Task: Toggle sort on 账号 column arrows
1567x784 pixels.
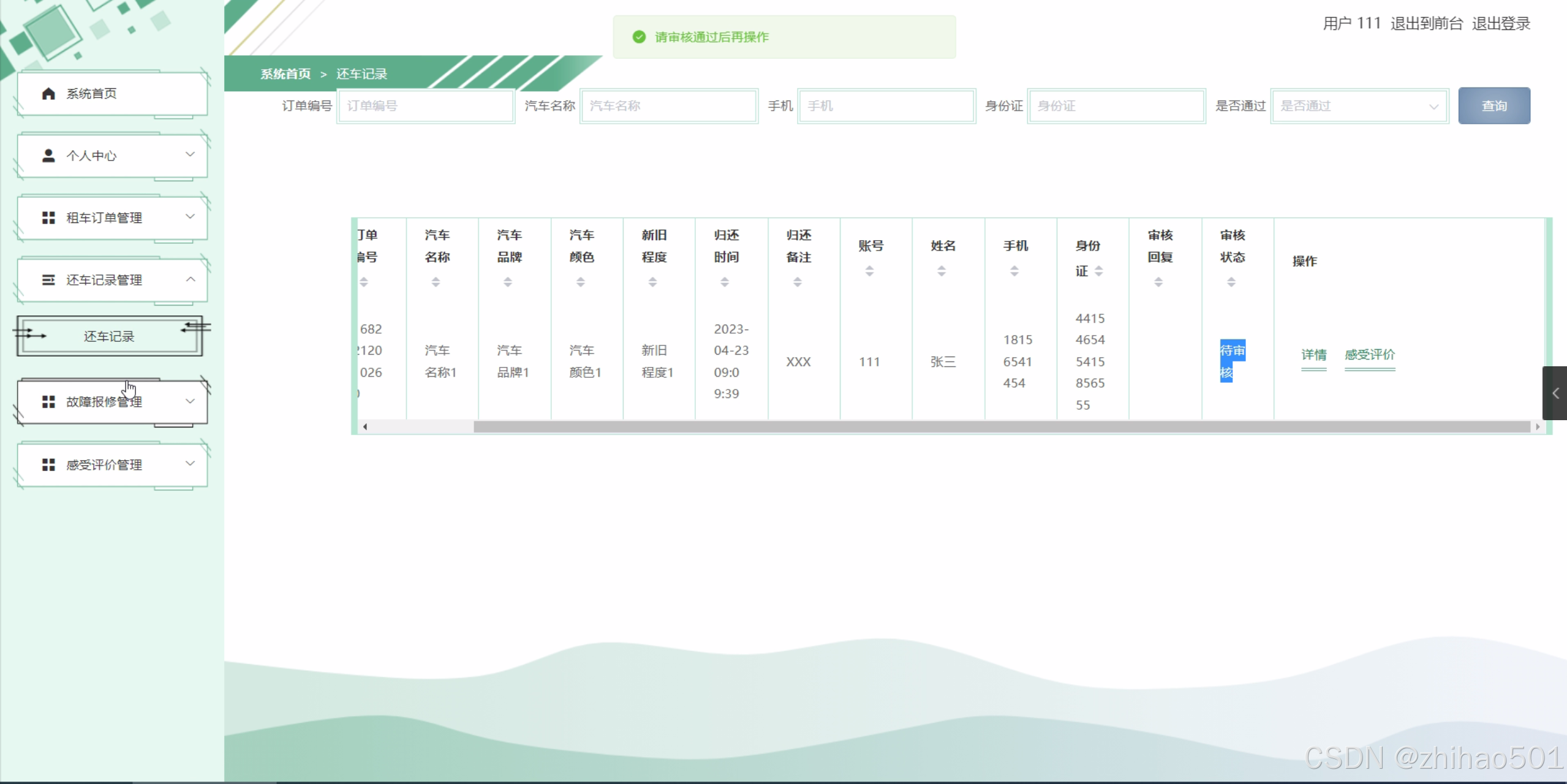Action: [869, 271]
